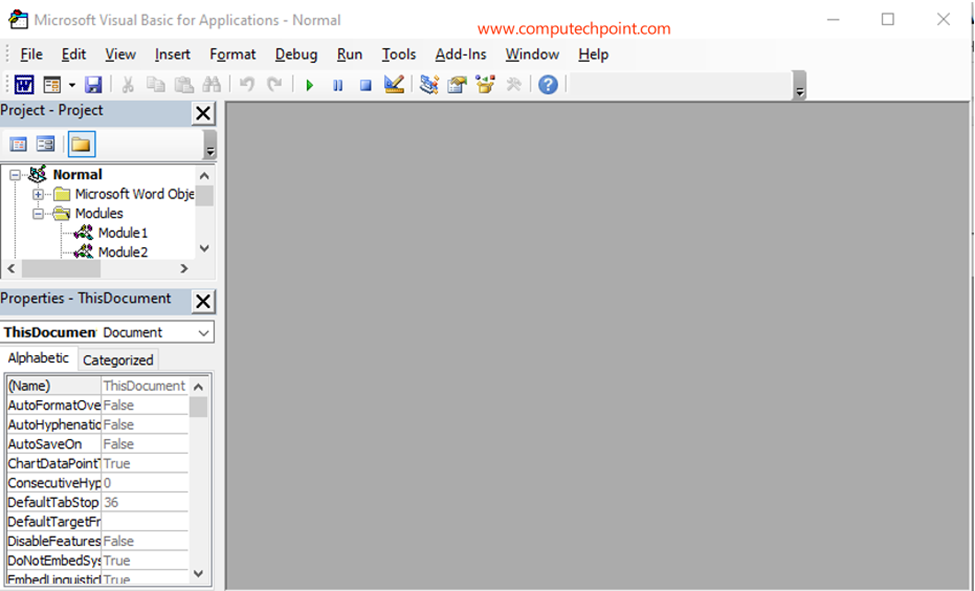Select the Normal project item
The width and height of the screenshot is (975, 591).
coord(77,175)
